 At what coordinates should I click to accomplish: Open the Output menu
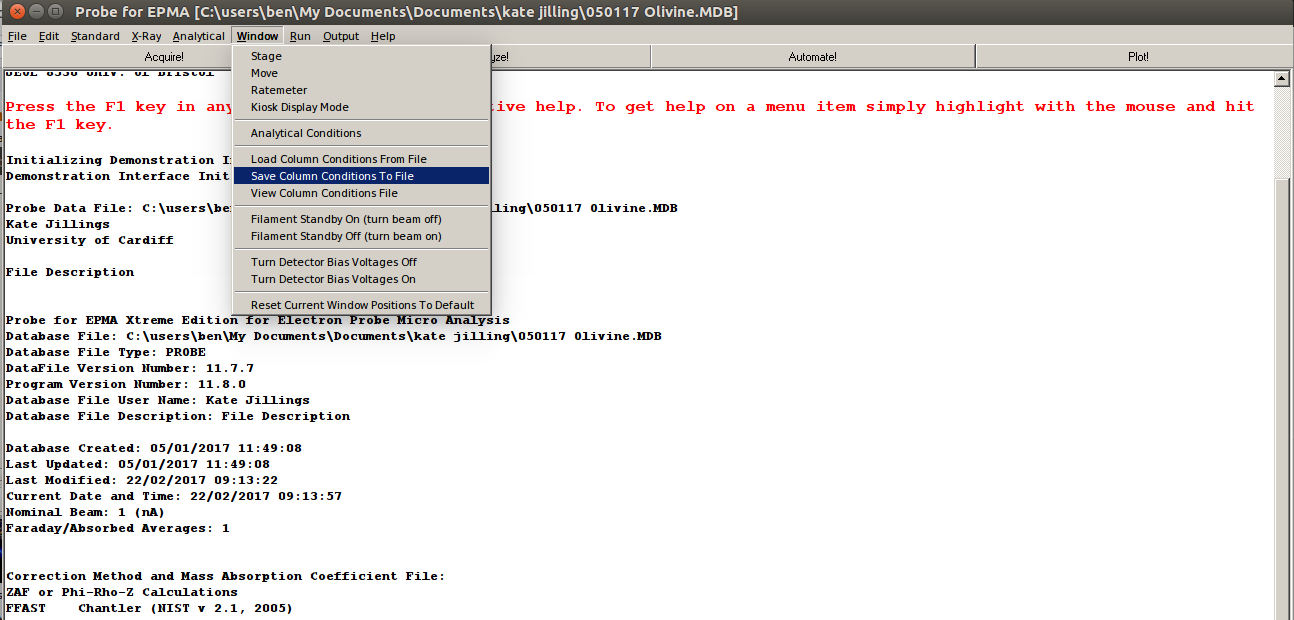340,36
